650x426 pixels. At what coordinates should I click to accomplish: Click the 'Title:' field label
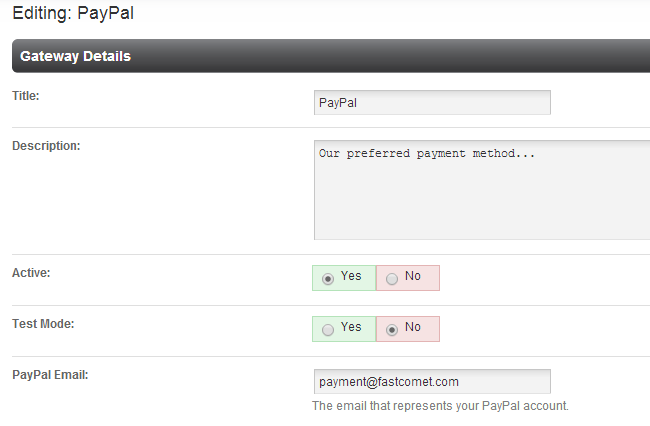click(32, 95)
